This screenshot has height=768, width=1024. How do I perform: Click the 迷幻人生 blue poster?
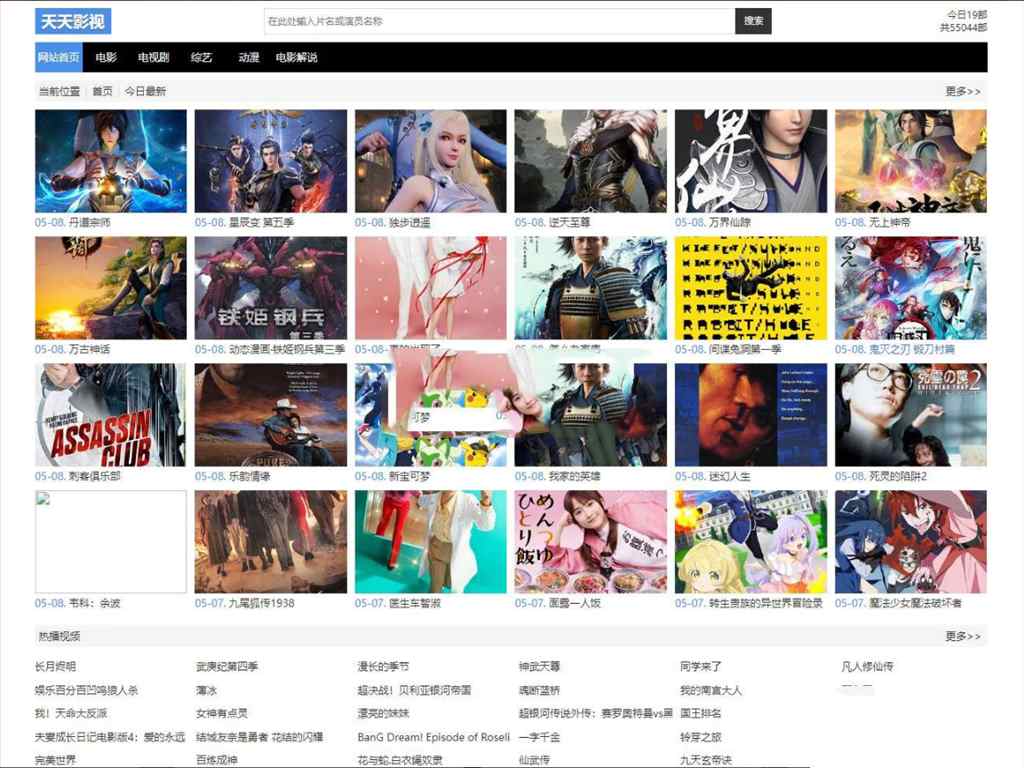750,415
